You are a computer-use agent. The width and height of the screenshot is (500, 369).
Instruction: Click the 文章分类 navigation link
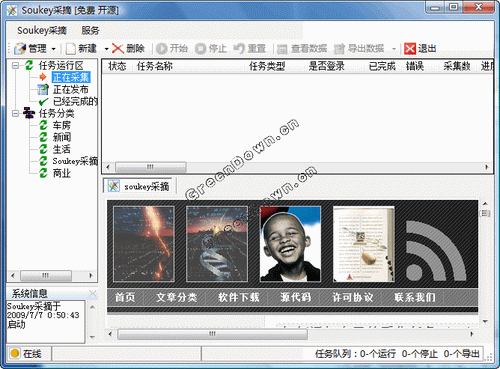tap(177, 297)
